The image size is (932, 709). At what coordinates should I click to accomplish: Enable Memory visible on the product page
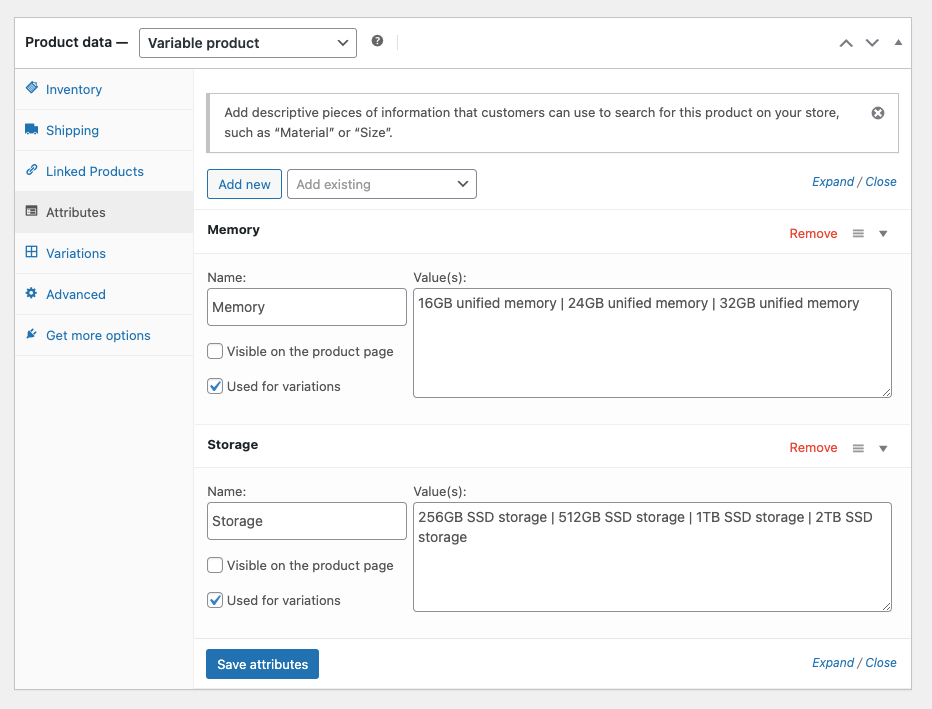coord(215,351)
